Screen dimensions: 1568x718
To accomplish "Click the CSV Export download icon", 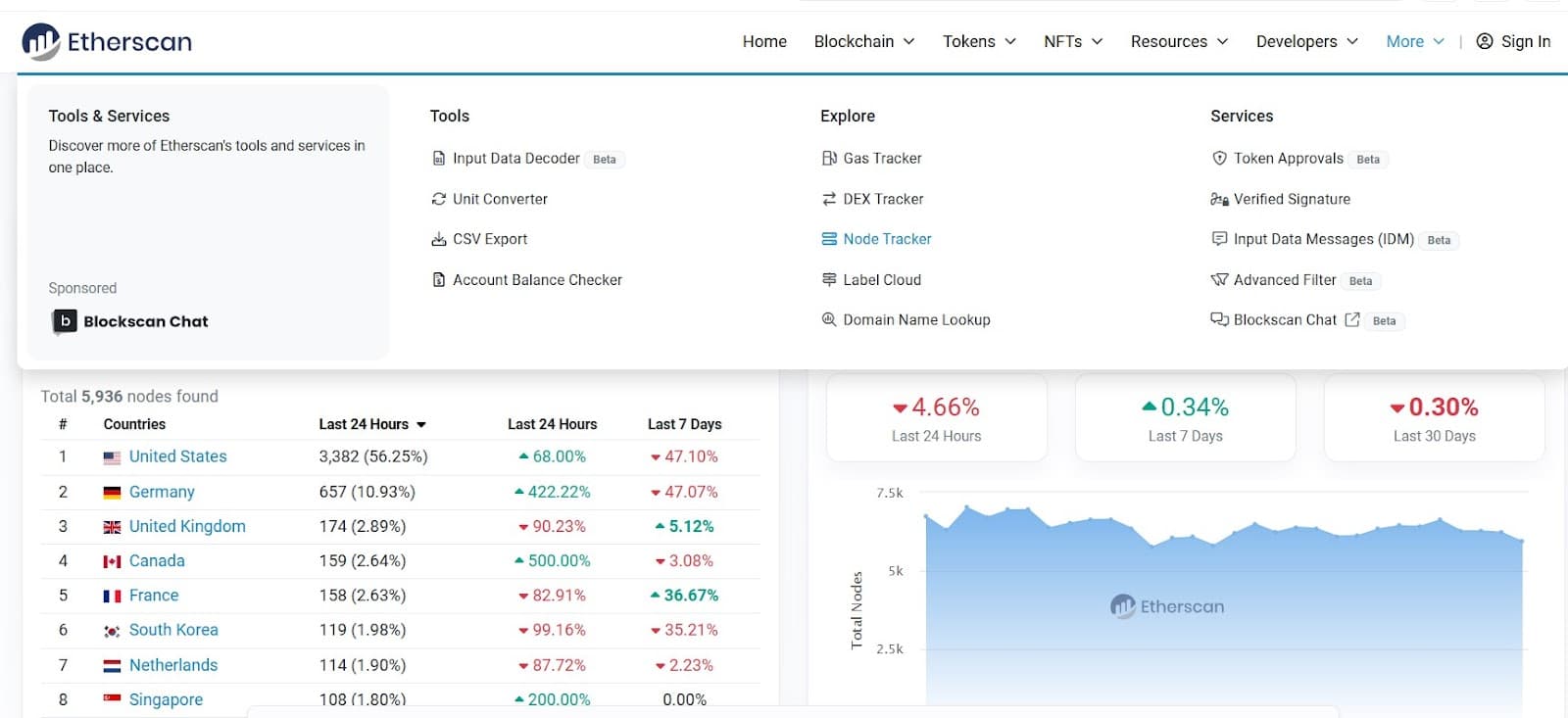I will pyautogui.click(x=439, y=239).
